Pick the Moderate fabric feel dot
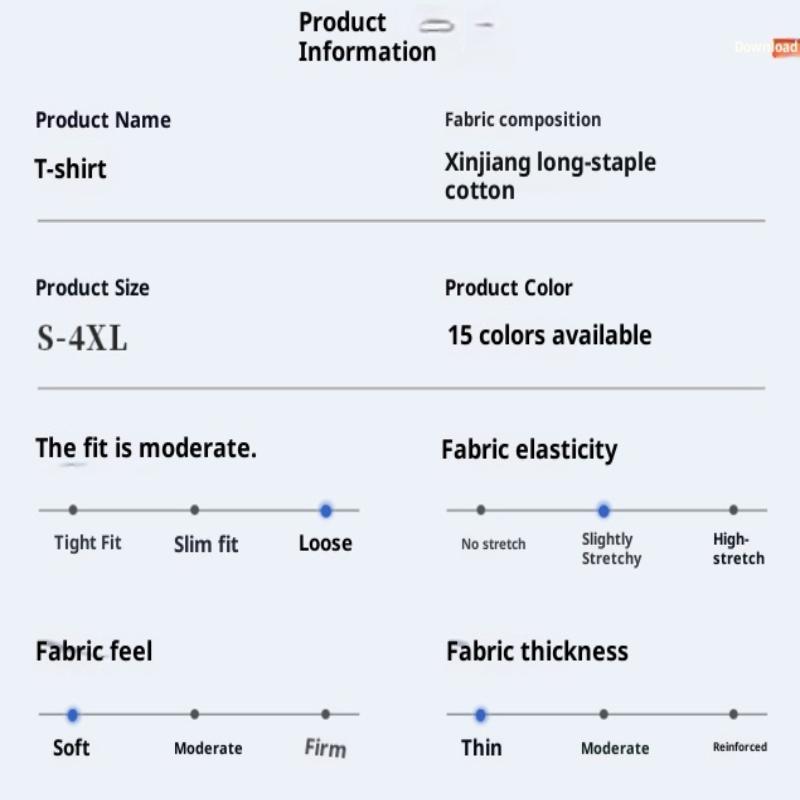This screenshot has height=800, width=800. 194,715
